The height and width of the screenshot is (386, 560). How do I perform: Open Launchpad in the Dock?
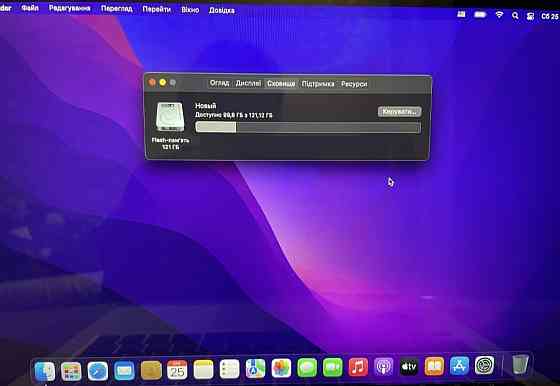click(x=71, y=371)
